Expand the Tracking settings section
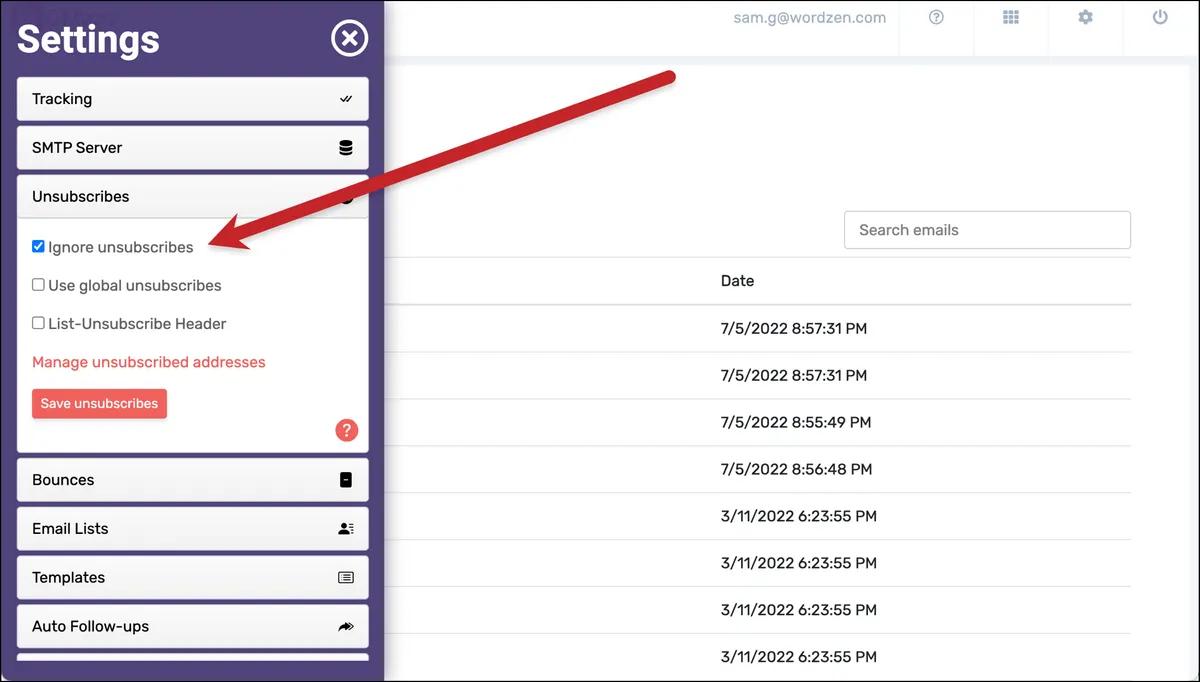 tap(193, 99)
